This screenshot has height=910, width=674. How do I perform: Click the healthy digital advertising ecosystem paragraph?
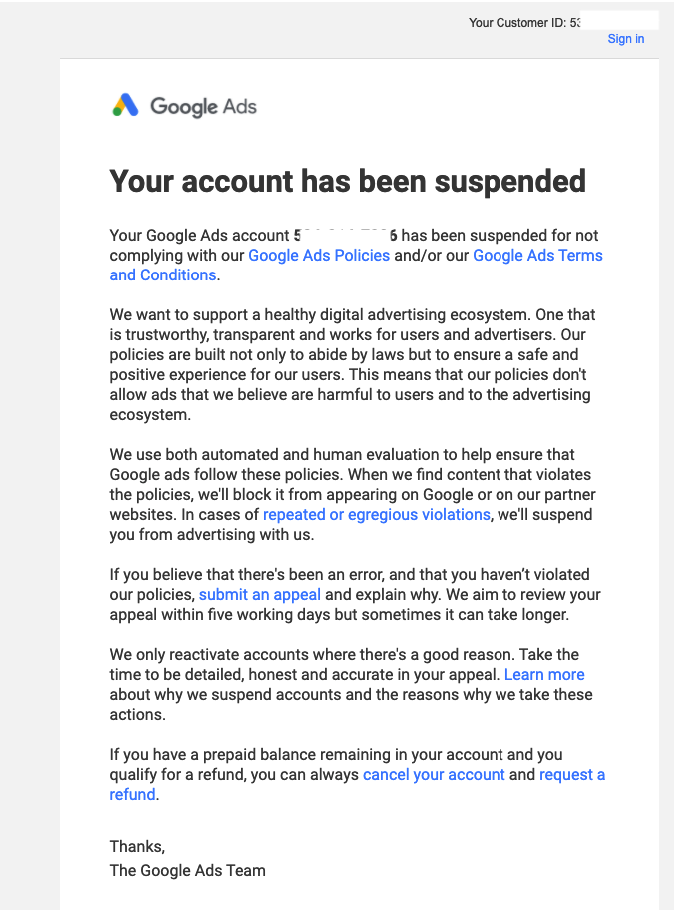click(352, 364)
